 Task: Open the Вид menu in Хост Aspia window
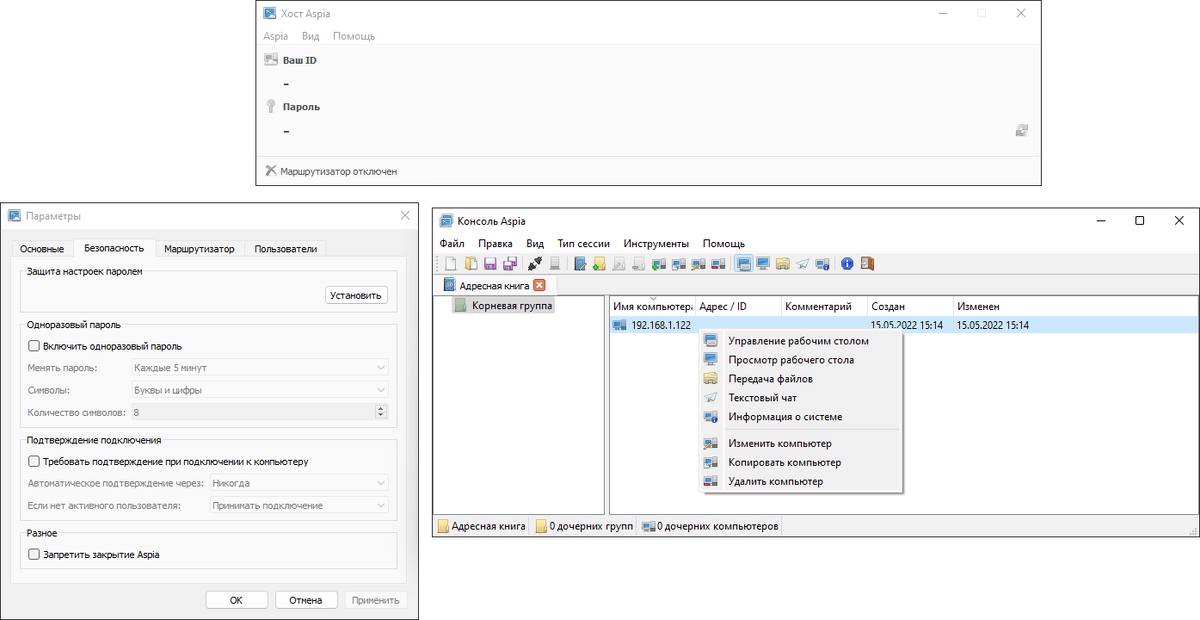(311, 36)
